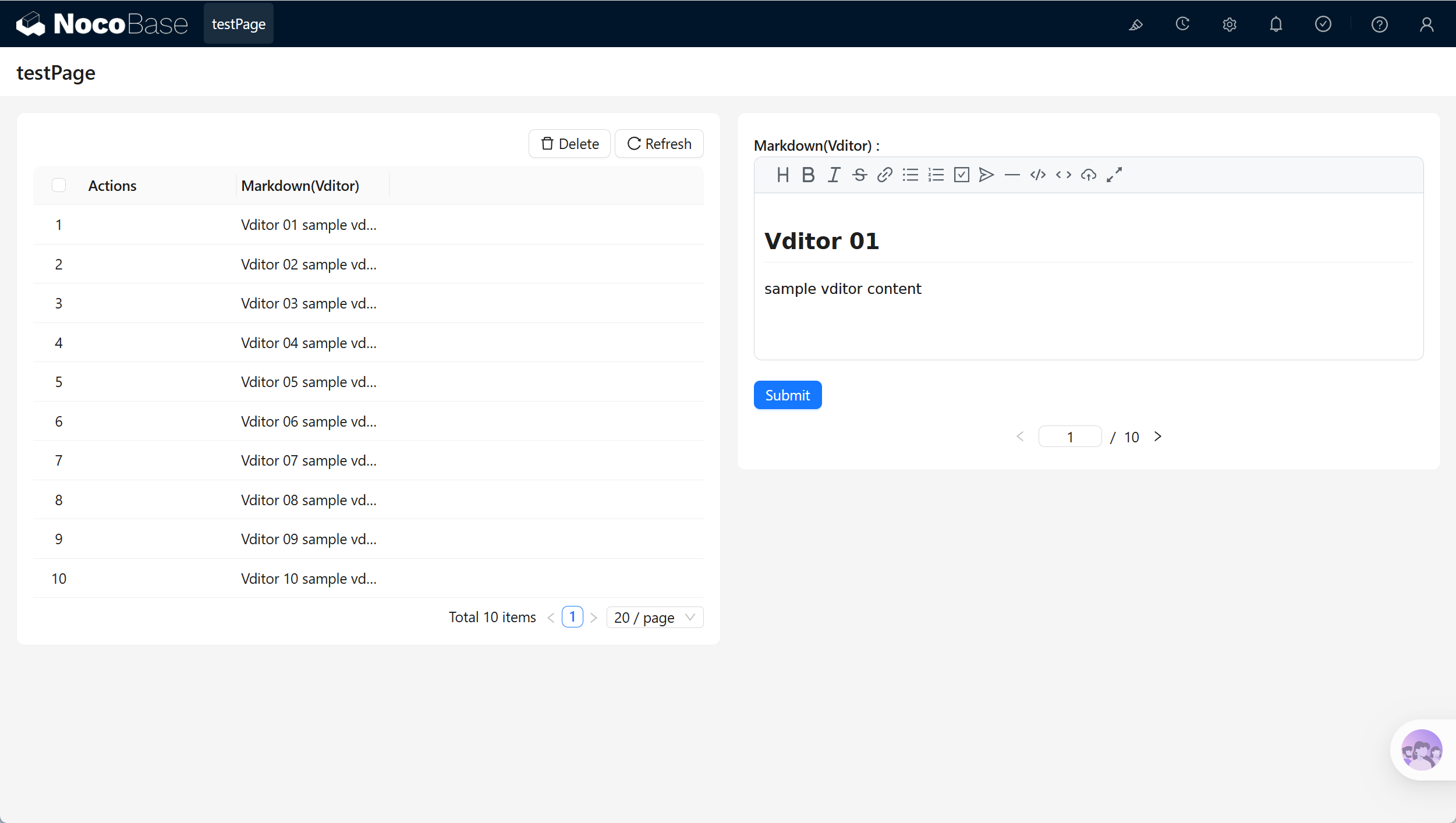Open the UI editor highlighter icon
The height and width of the screenshot is (823, 1456).
[1136, 24]
